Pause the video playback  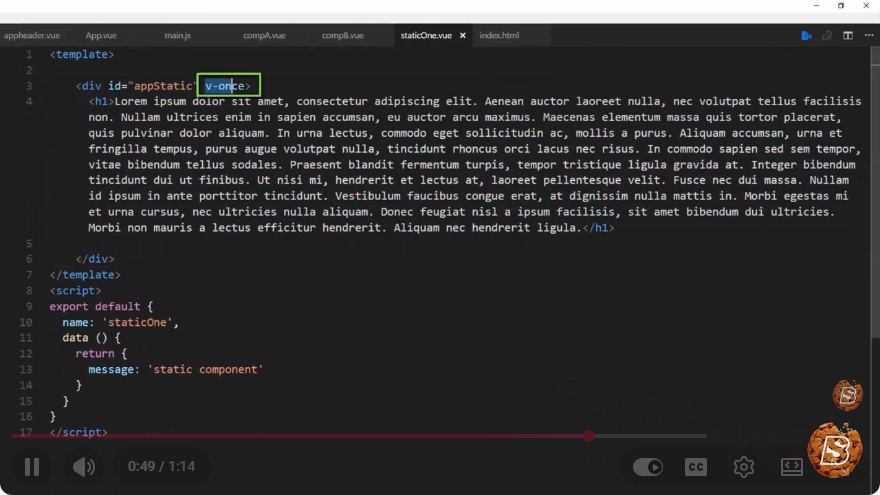(32, 466)
